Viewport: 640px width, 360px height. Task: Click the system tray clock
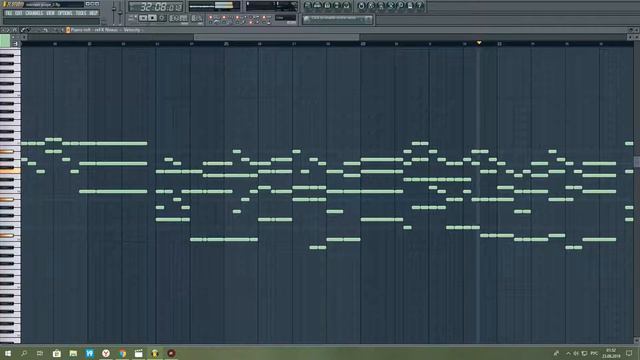tap(611, 353)
